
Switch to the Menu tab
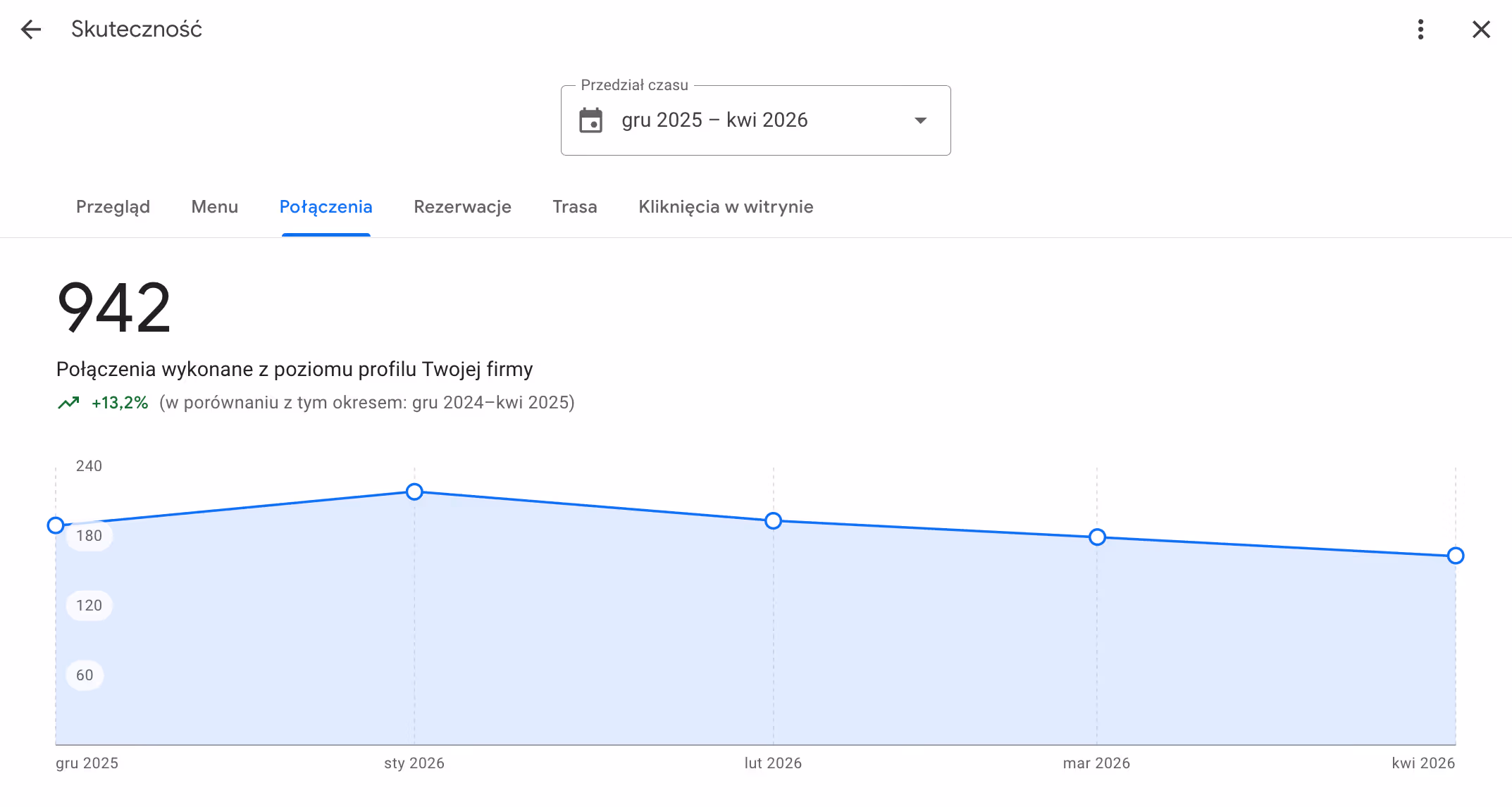pyautogui.click(x=215, y=207)
